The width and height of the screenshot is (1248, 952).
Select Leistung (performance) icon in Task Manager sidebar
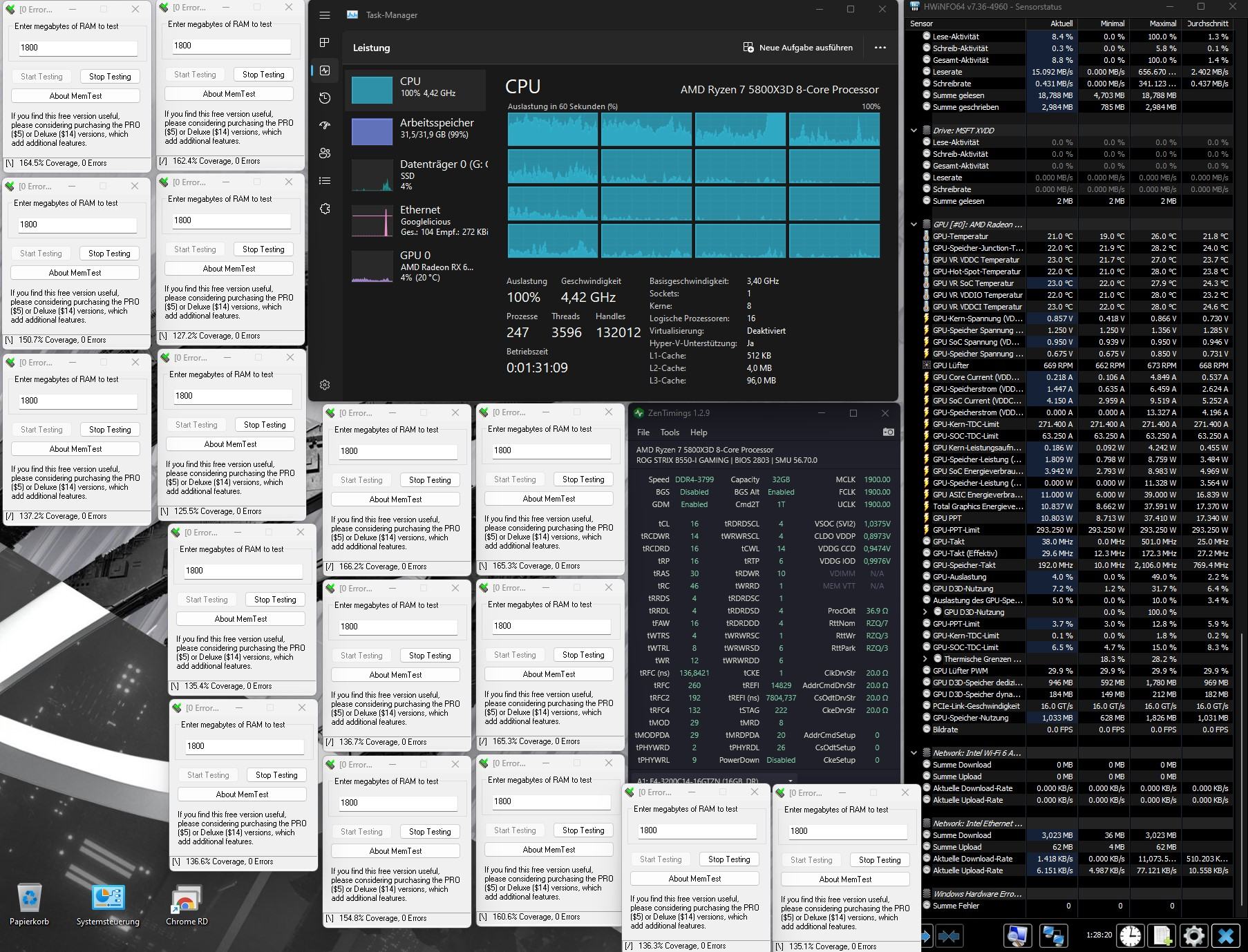pyautogui.click(x=325, y=70)
